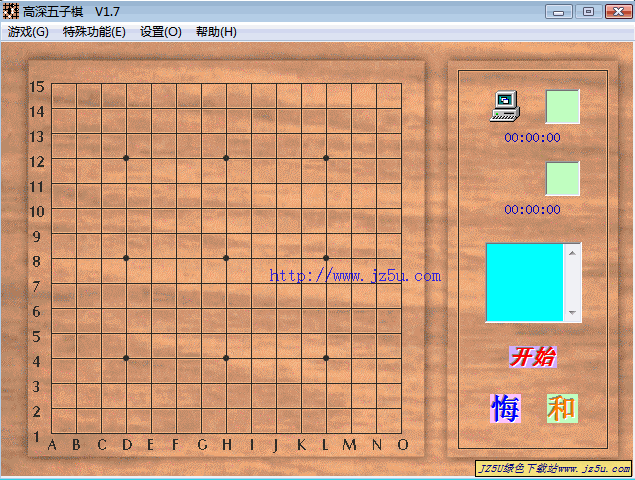The image size is (635, 480).
Task: Open the http://www.jz5u.com link on the board
Action: (355, 276)
